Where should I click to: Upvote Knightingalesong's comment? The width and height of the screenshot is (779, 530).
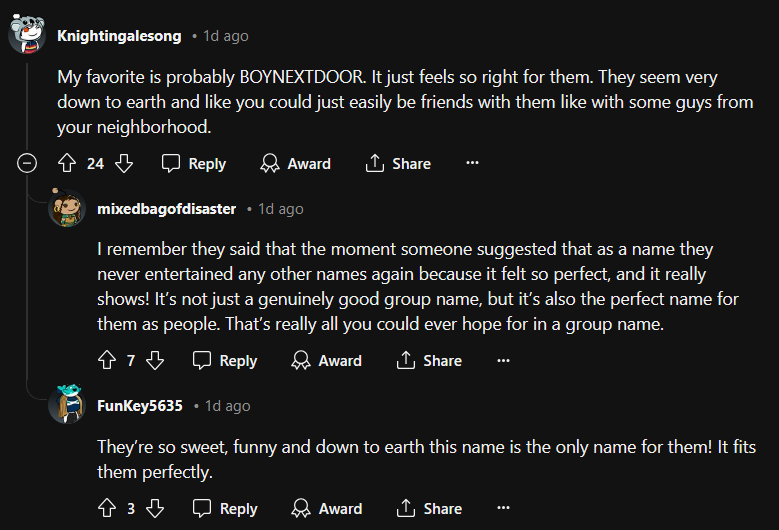click(x=67, y=163)
